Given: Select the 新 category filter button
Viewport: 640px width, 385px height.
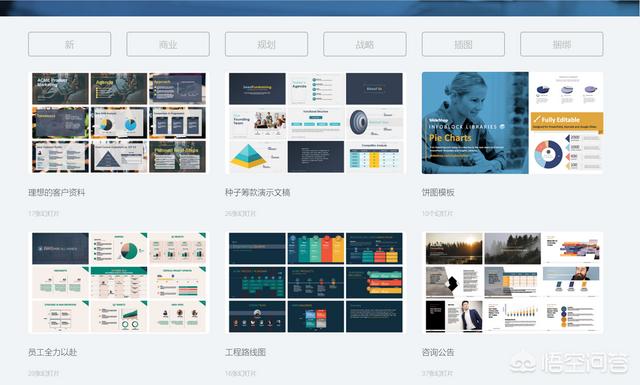Looking at the screenshot, I should pyautogui.click(x=69, y=44).
